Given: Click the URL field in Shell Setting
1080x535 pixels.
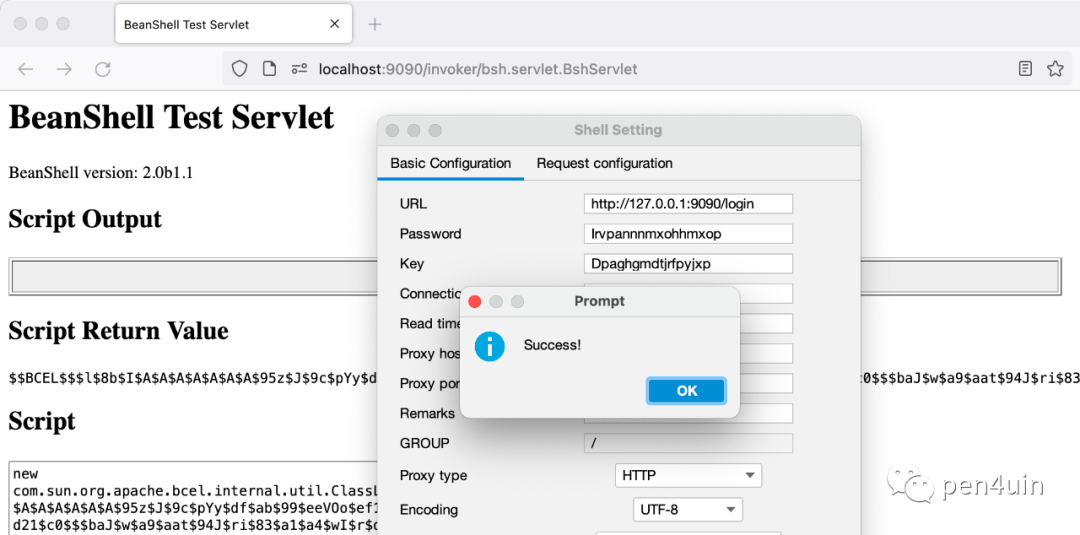Looking at the screenshot, I should pos(688,204).
